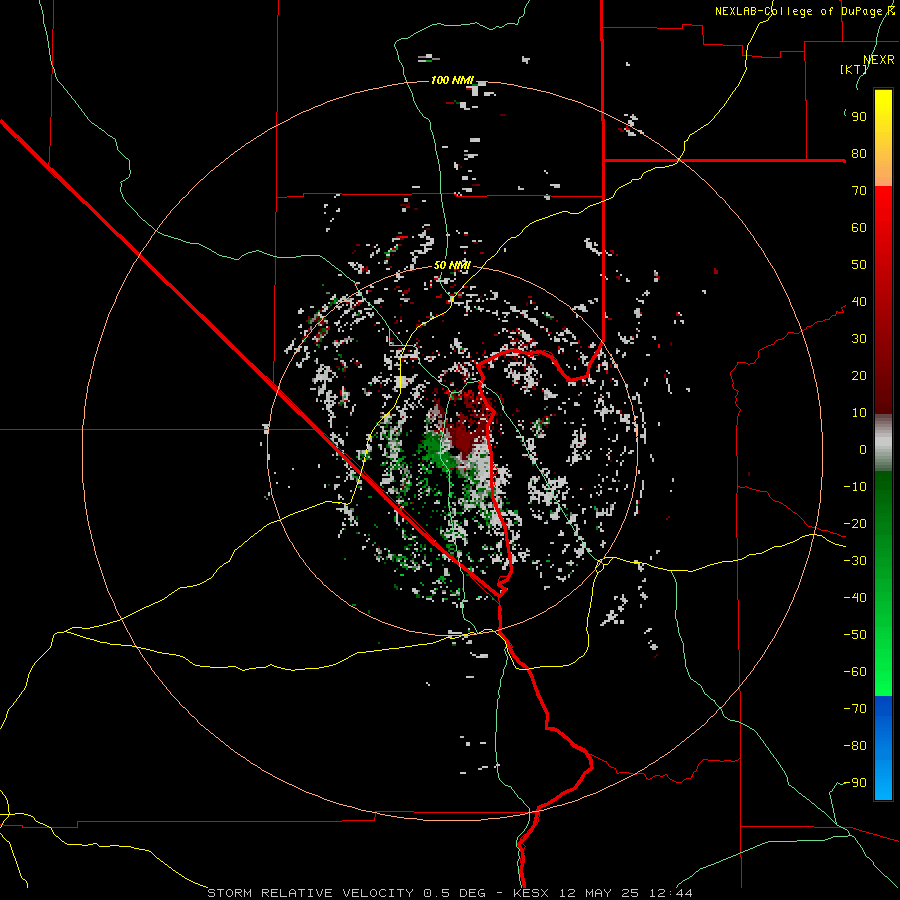Click the -90 scale value
This screenshot has width=900, height=900.
[x=855, y=783]
